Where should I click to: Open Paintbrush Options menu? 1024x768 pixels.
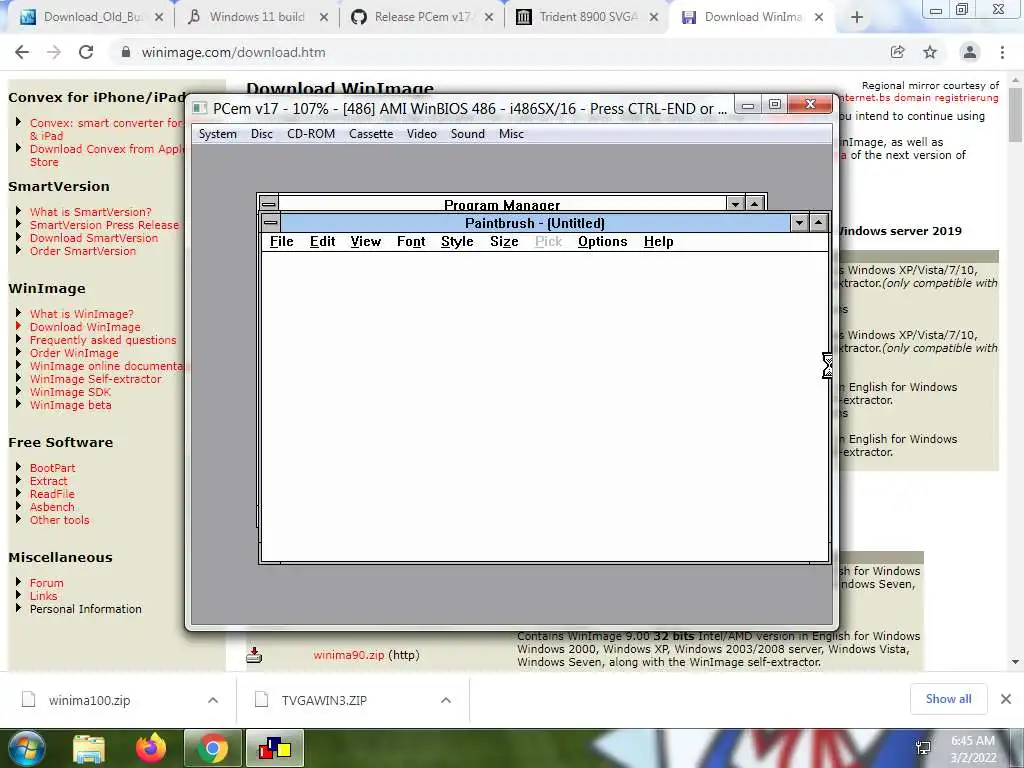point(603,242)
